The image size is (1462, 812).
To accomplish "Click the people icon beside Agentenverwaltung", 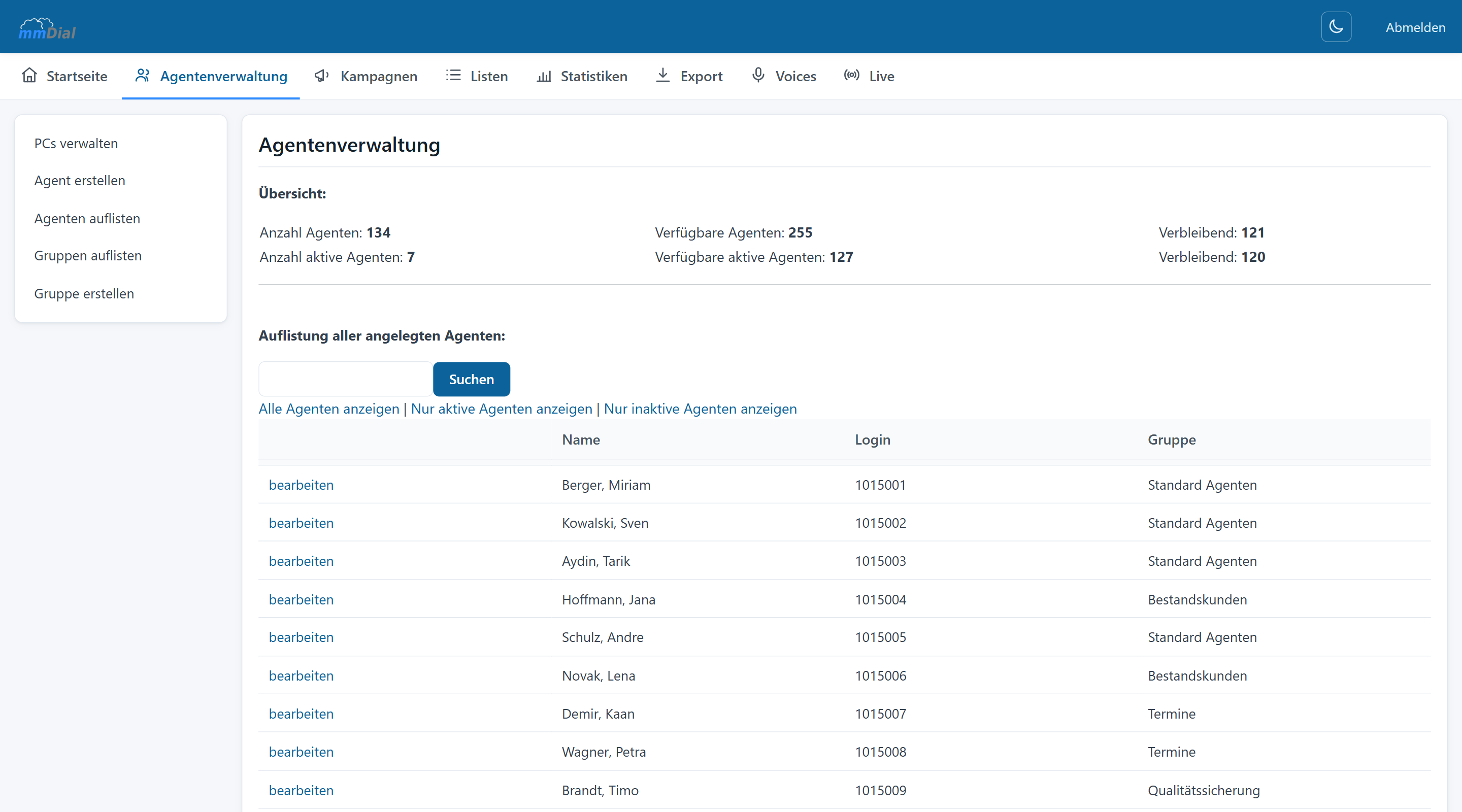I will point(143,76).
